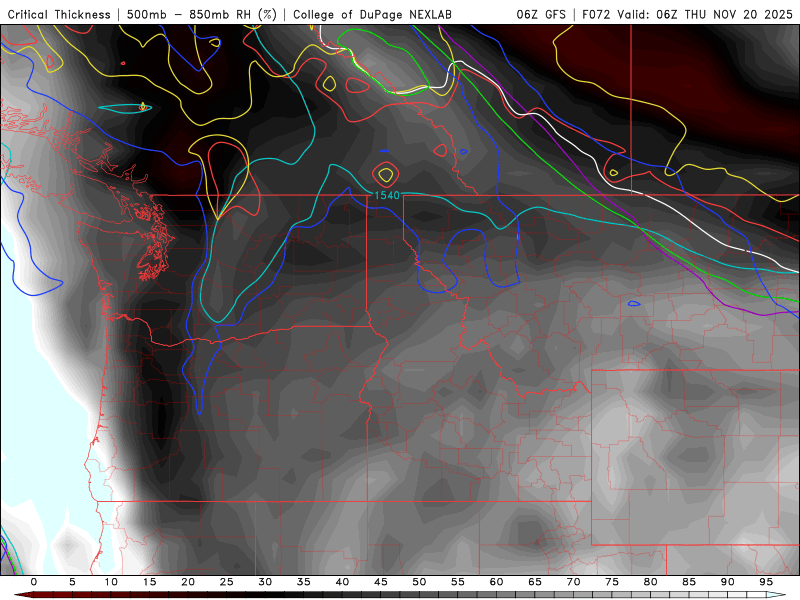Click the colorbar value "60"
The height and width of the screenshot is (600, 800).
pos(496,582)
